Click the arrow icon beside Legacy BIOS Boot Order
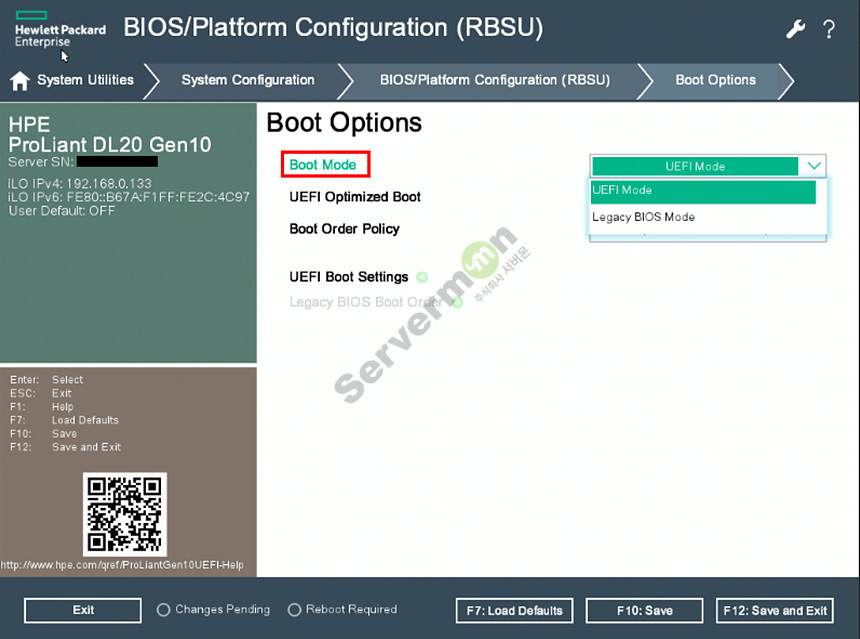Image resolution: width=860 pixels, height=639 pixels. pos(457,302)
